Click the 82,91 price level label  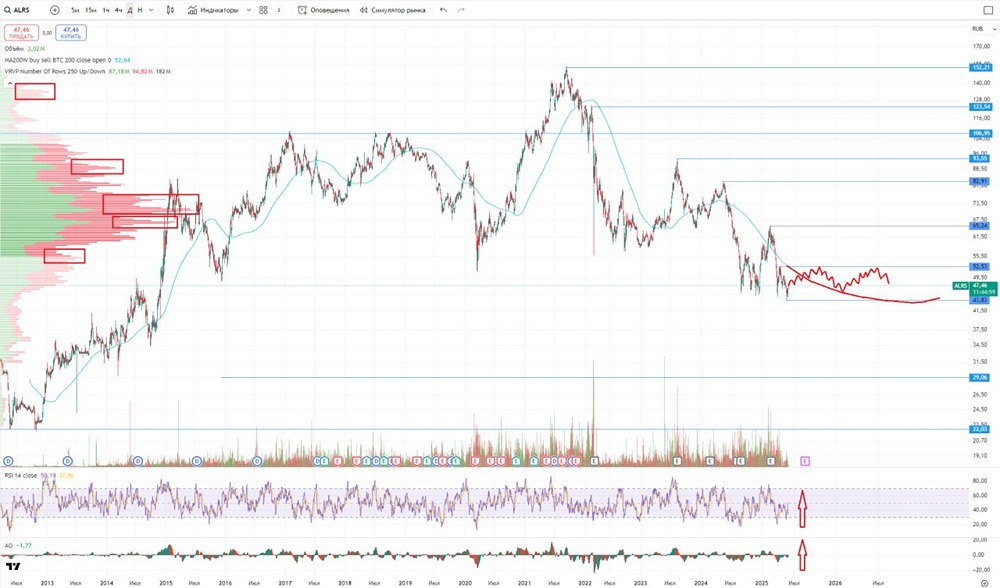pyautogui.click(x=980, y=182)
